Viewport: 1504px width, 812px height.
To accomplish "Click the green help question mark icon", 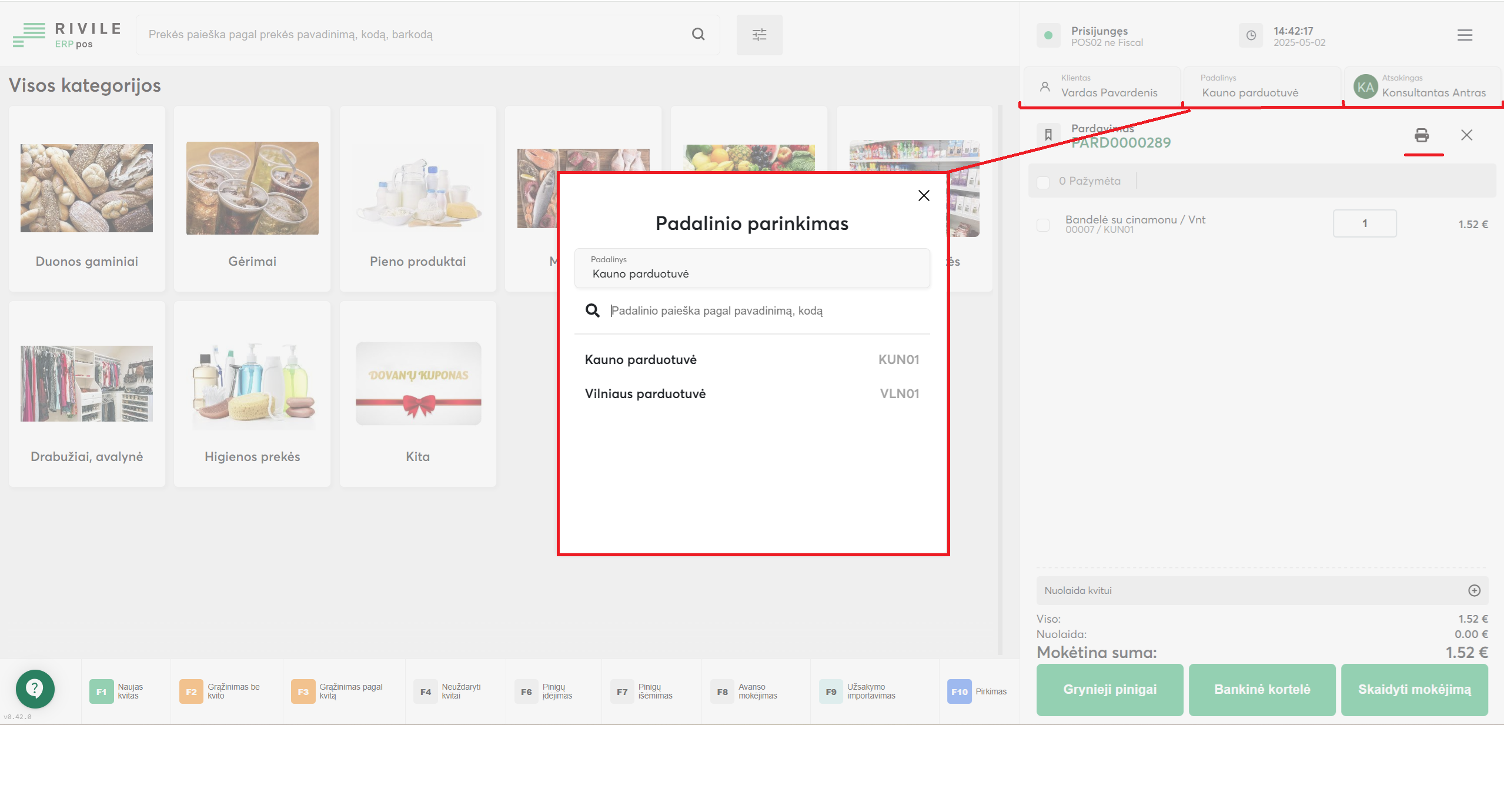I will tap(35, 688).
